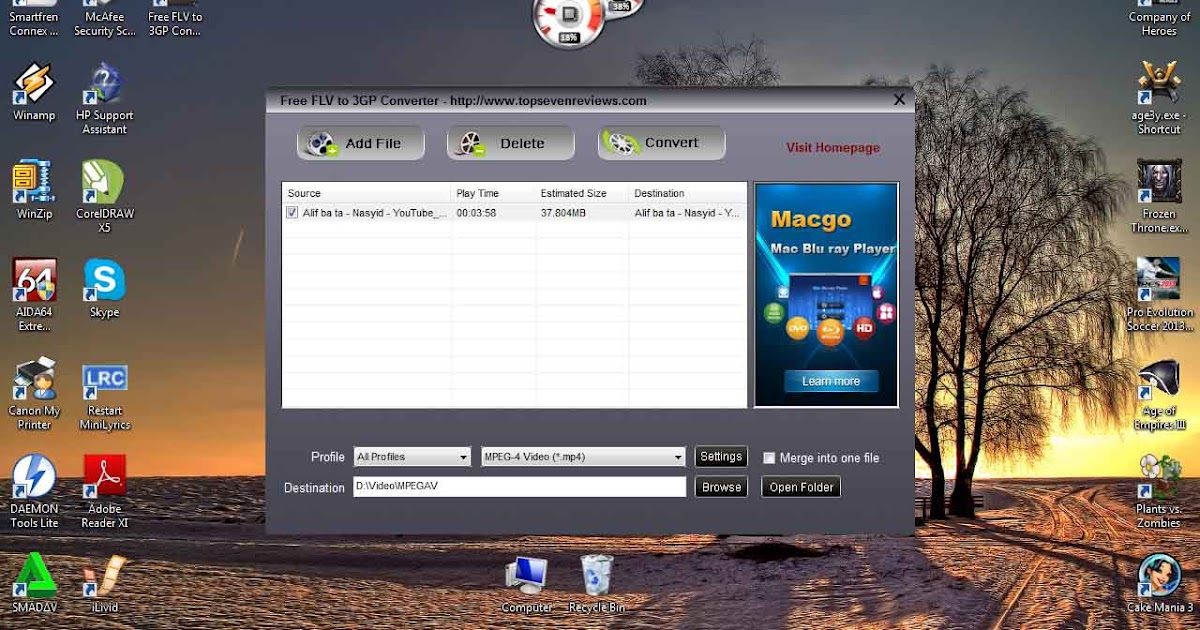The image size is (1200, 630).
Task: Open the Age of Empires III icon
Action: [1160, 393]
